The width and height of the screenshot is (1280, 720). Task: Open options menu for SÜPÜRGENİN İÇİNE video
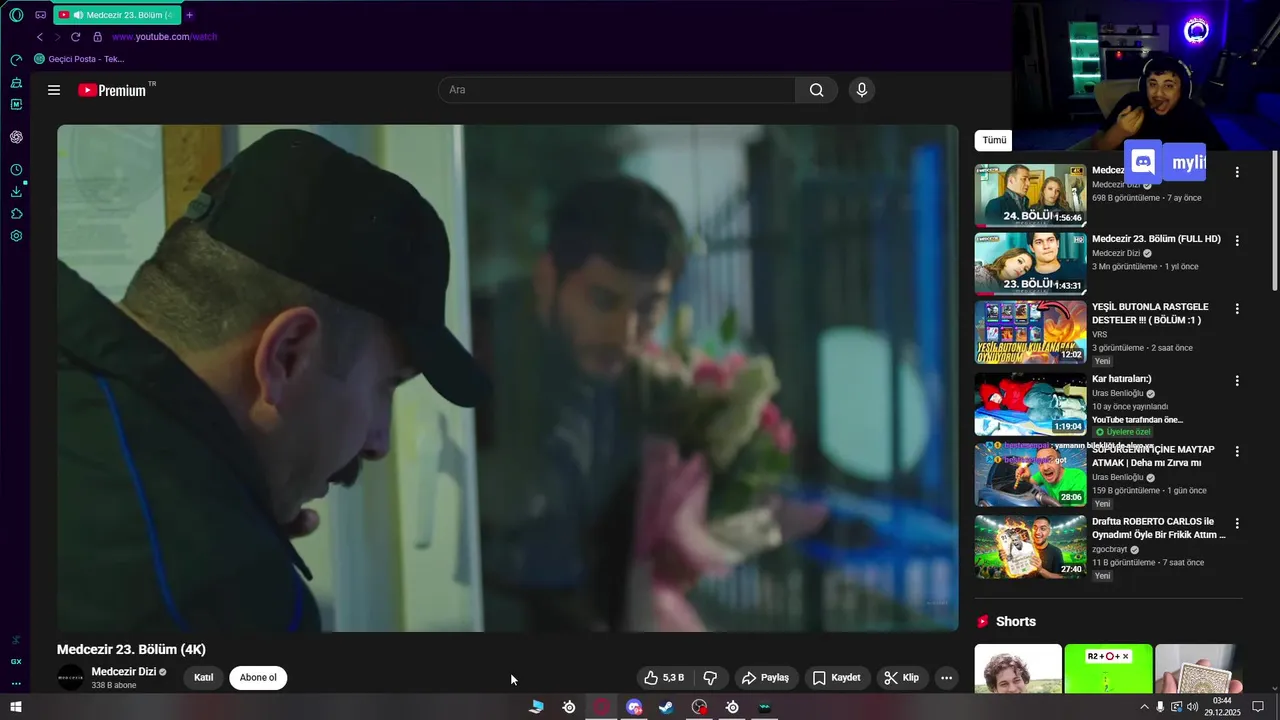tap(1237, 451)
